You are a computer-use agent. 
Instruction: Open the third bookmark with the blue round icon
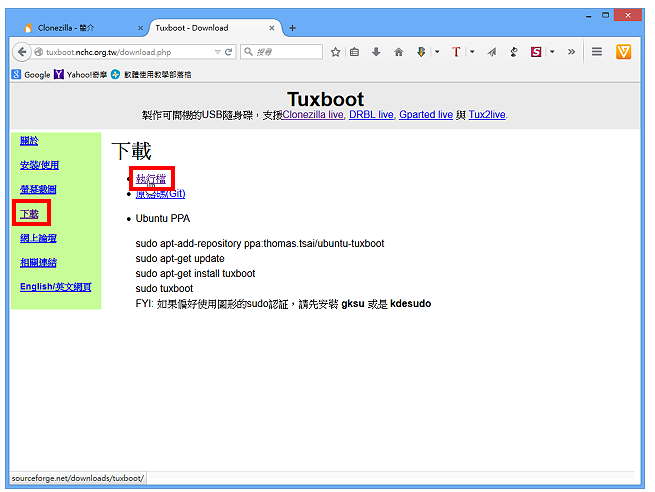pyautogui.click(x=151, y=75)
